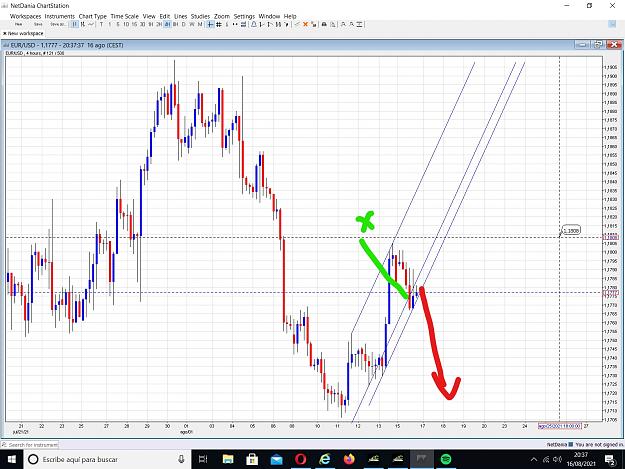Image resolution: width=625 pixels, height=469 pixels.
Task: Switch to weekly W time scale
Action: tap(192, 24)
